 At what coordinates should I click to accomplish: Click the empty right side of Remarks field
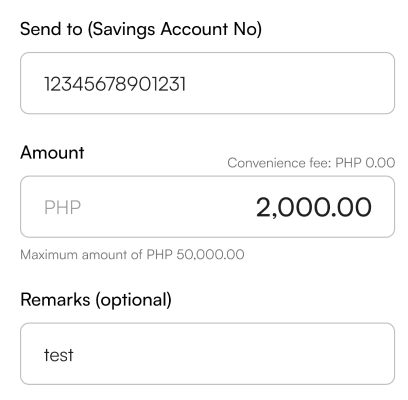coord(233,354)
